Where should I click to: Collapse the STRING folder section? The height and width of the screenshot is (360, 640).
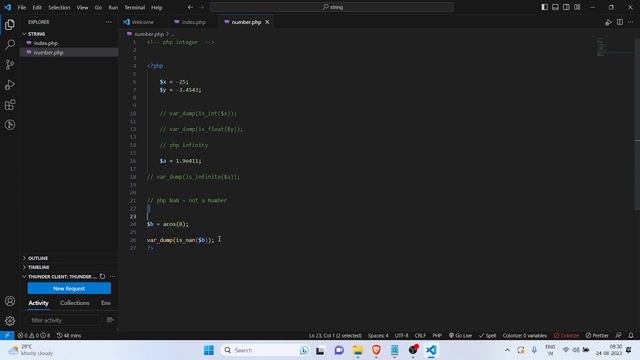(36, 34)
